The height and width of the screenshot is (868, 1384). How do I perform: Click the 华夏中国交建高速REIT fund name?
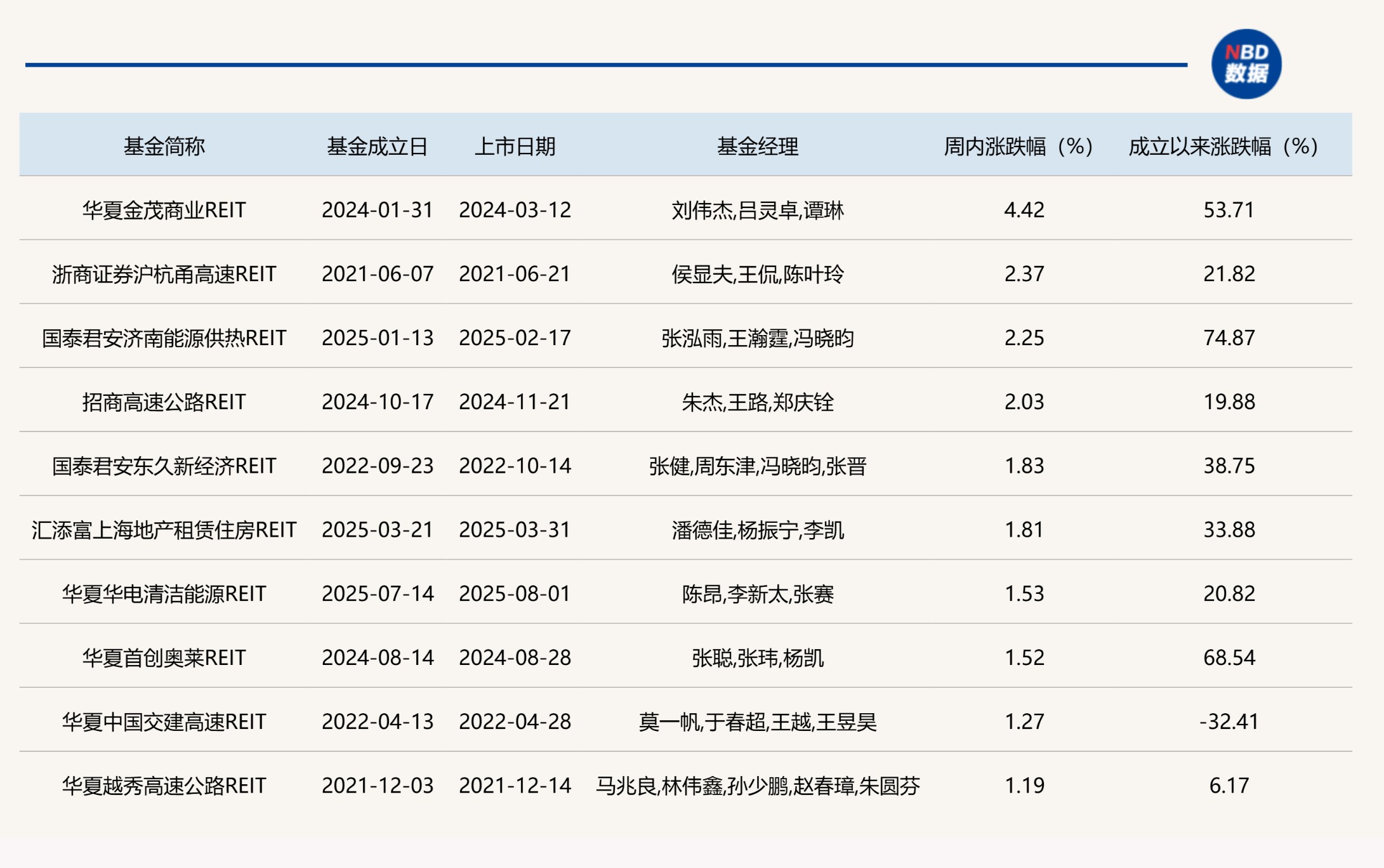(164, 722)
